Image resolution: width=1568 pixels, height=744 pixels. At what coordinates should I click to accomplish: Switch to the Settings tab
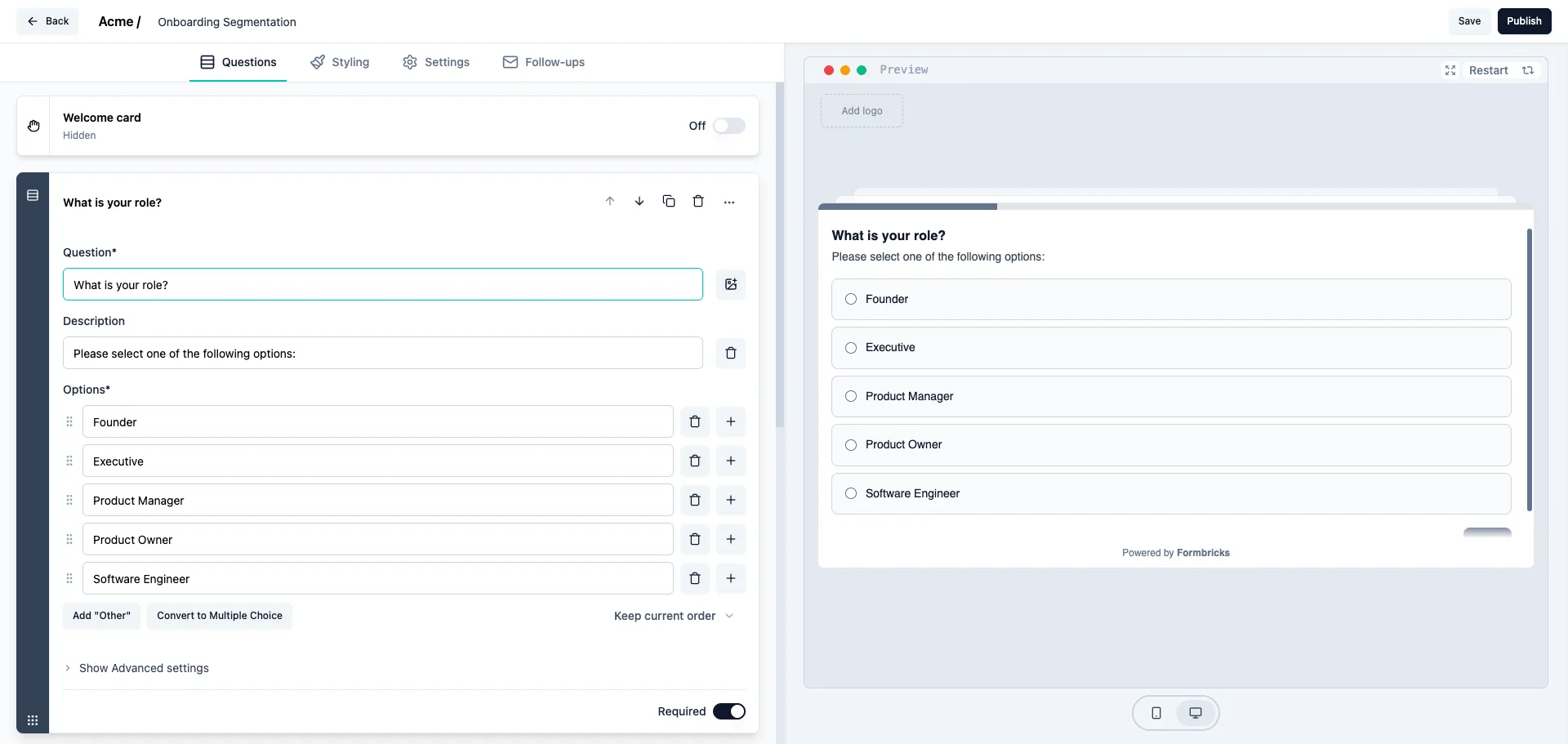(x=436, y=62)
